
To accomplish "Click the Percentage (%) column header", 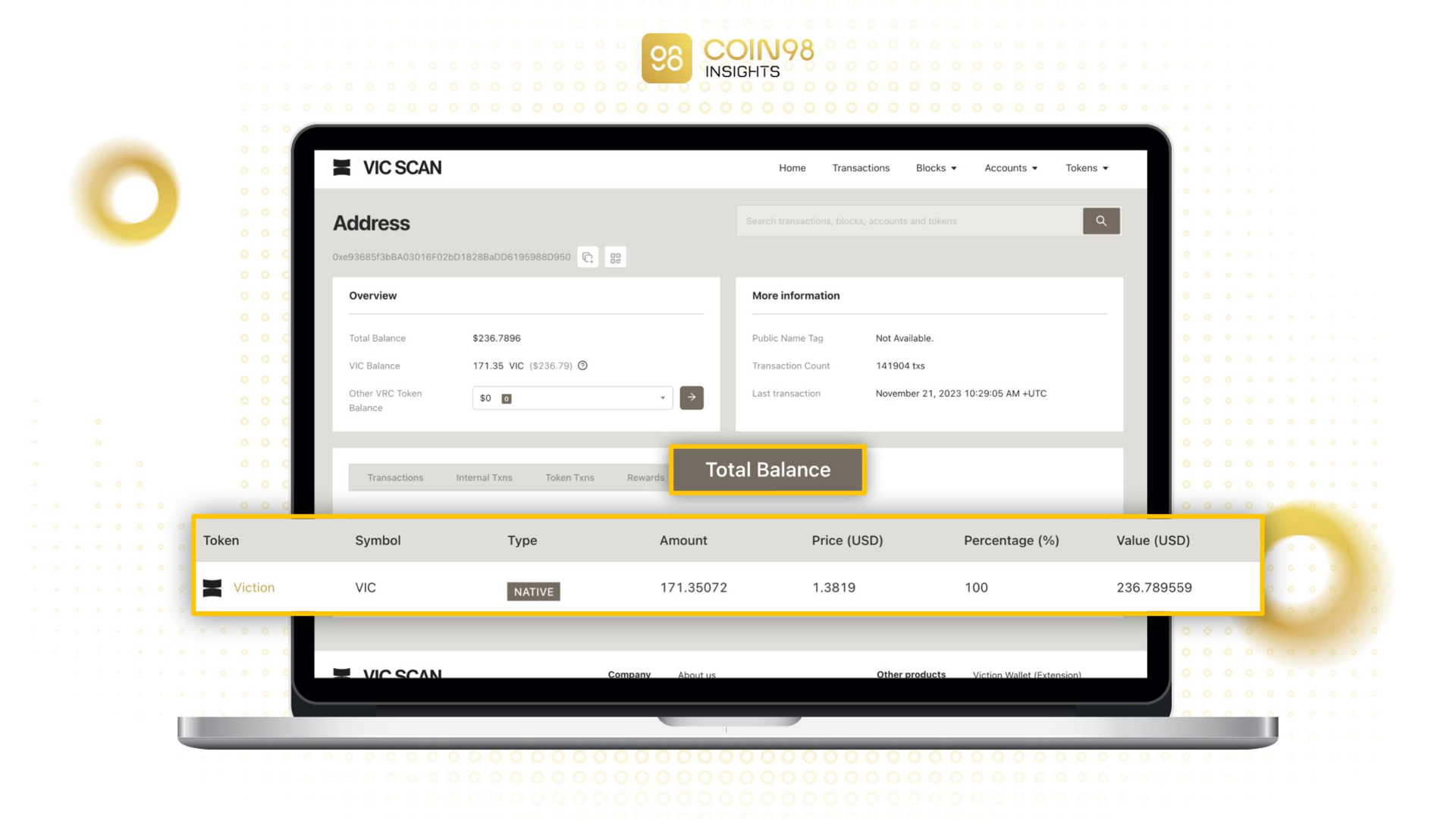I will (x=1011, y=541).
